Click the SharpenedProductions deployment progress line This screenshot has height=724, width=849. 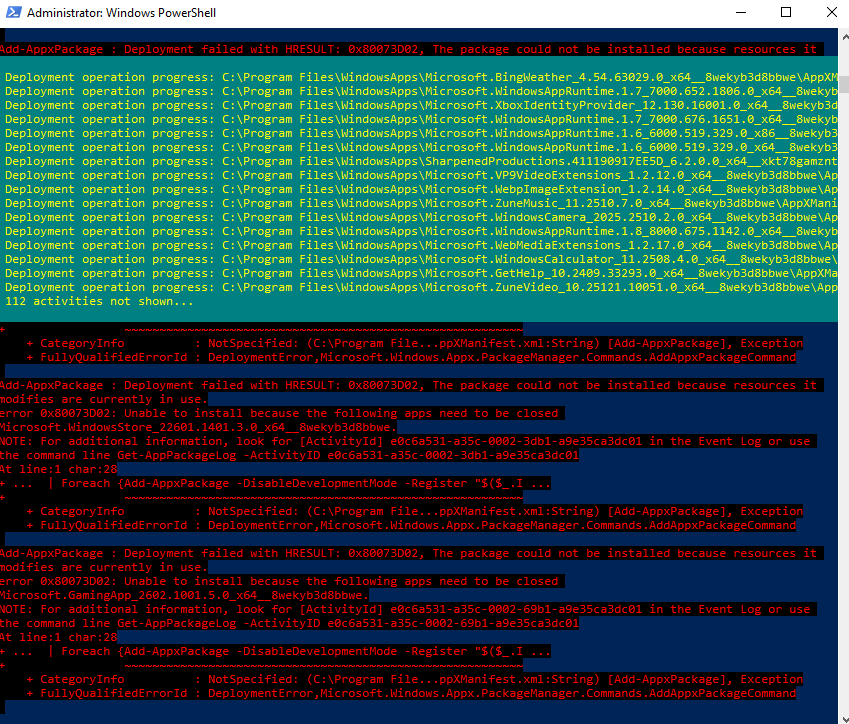421,161
